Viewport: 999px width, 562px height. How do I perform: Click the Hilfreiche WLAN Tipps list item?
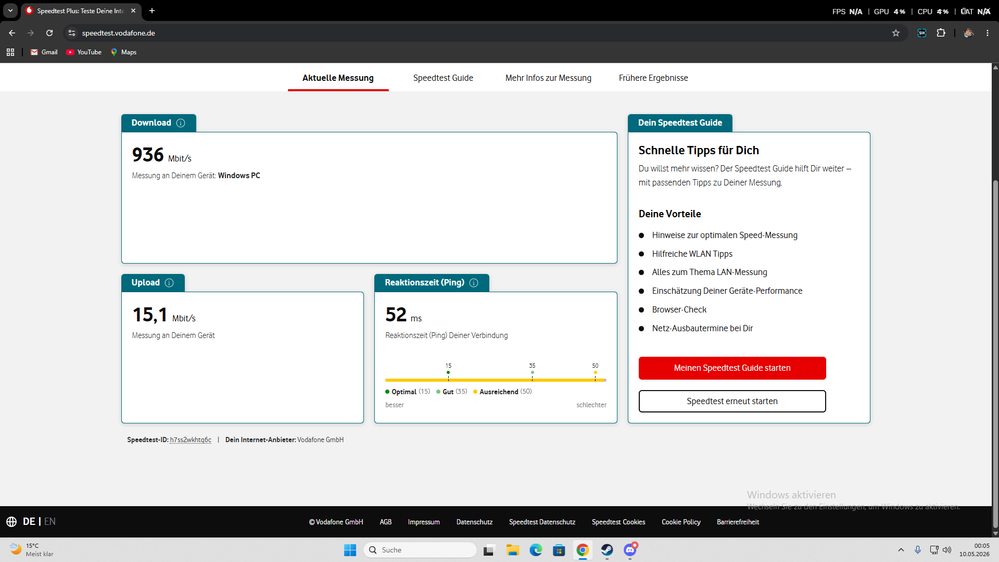pyautogui.click(x=692, y=254)
